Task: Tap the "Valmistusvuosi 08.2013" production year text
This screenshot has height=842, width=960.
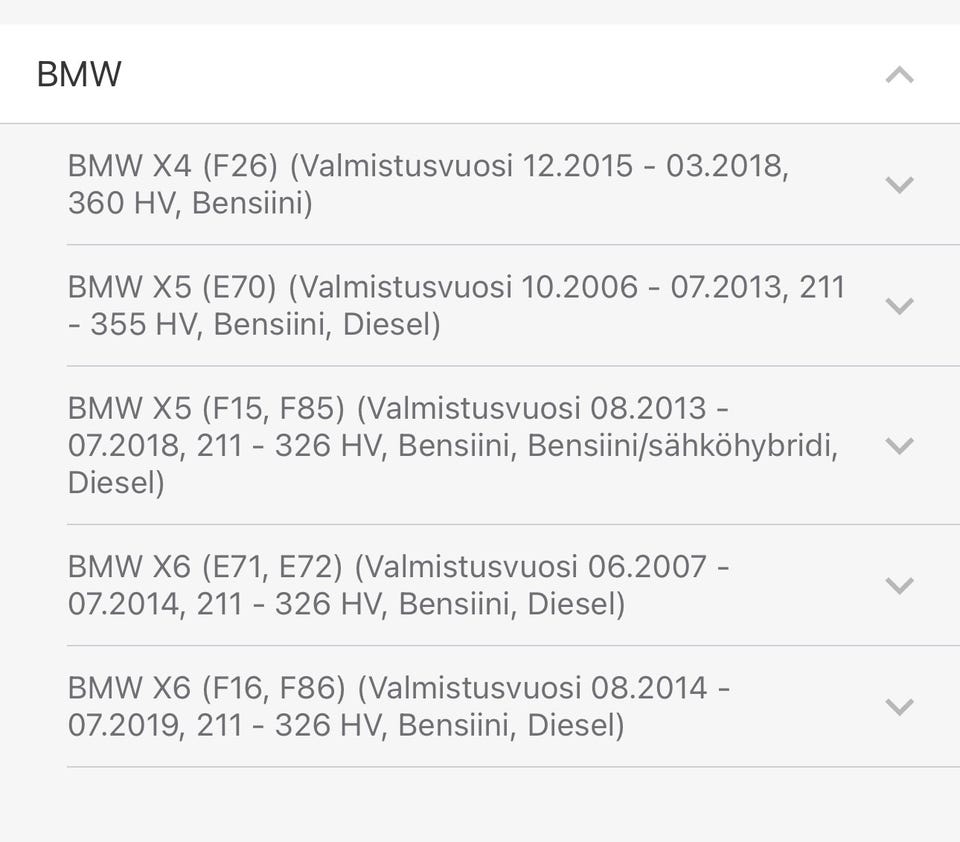Action: (531, 408)
